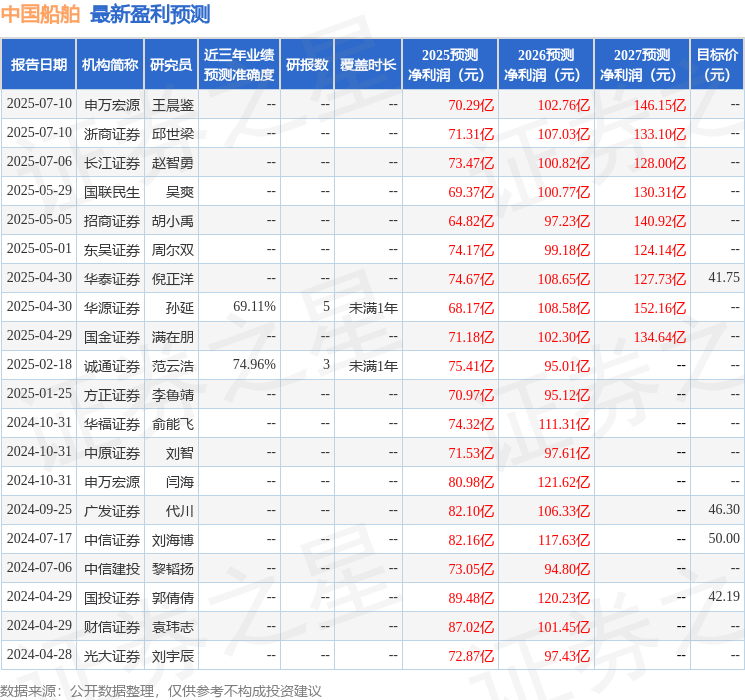Select institution 国联民生

coord(112,192)
